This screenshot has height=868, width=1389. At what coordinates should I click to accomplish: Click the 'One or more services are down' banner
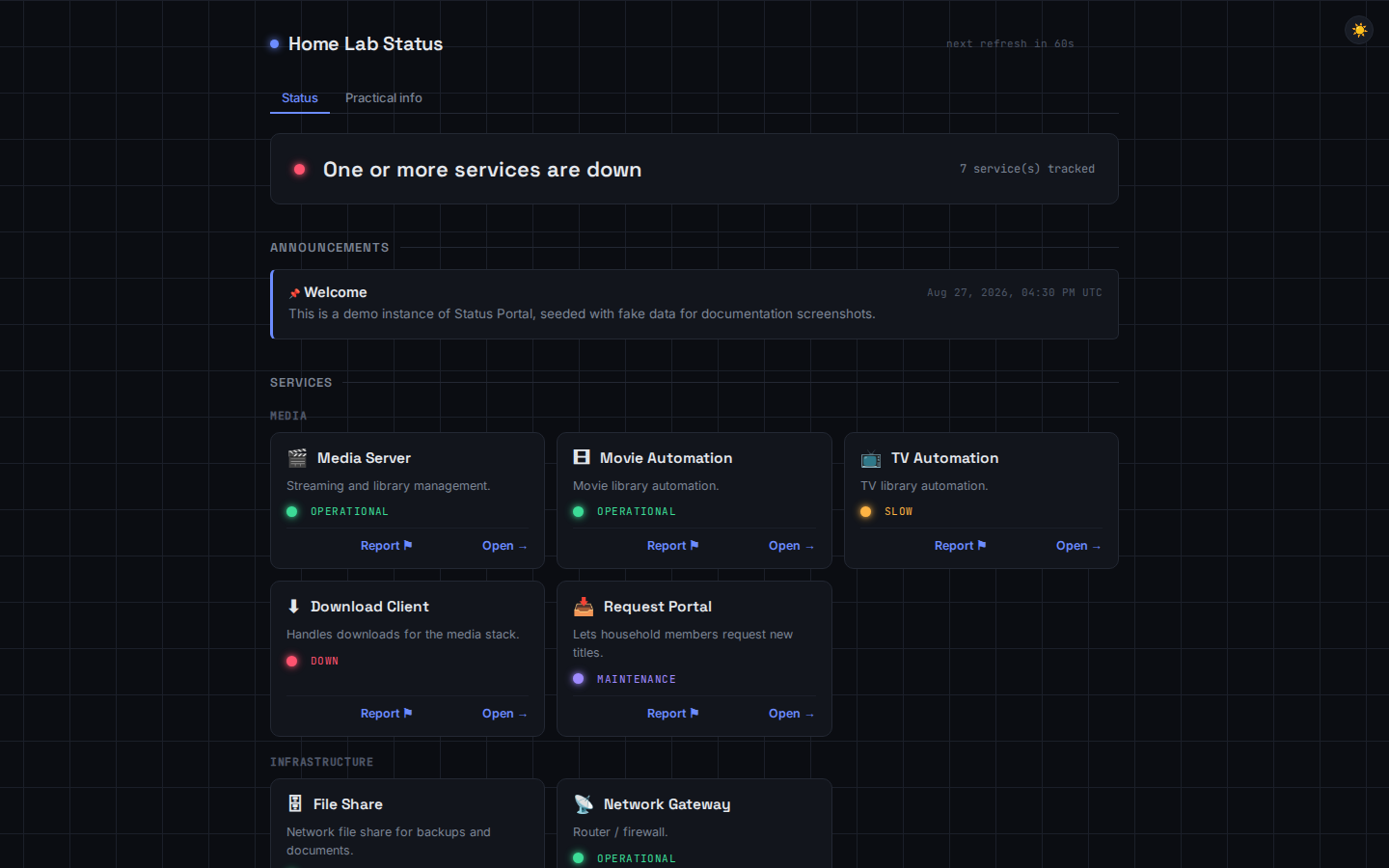694,169
